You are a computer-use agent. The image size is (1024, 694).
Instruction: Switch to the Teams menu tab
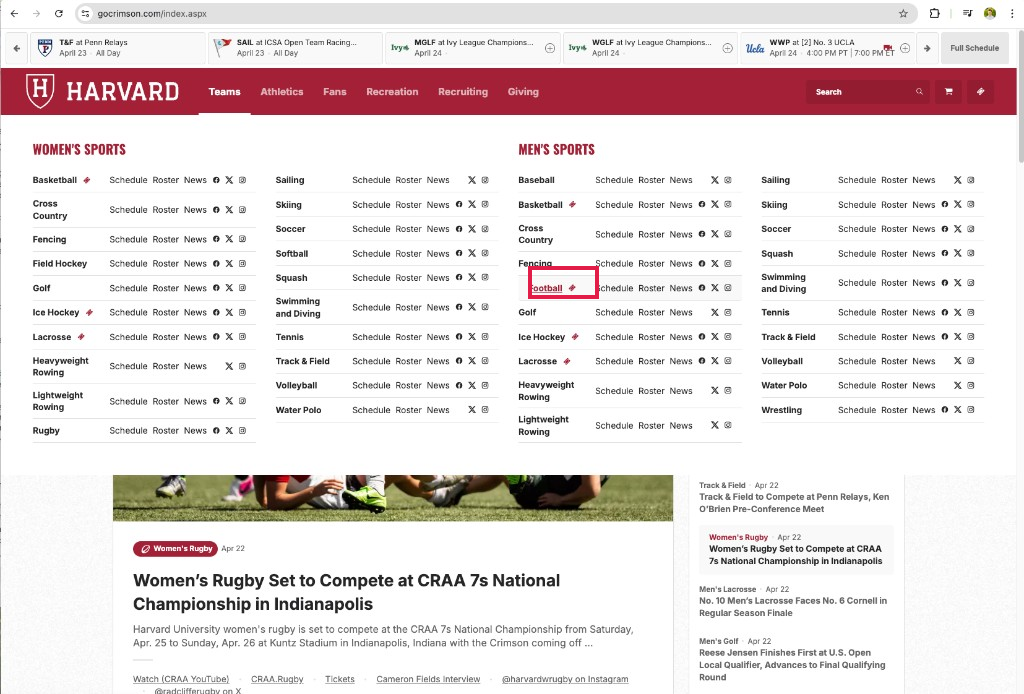[x=224, y=91]
